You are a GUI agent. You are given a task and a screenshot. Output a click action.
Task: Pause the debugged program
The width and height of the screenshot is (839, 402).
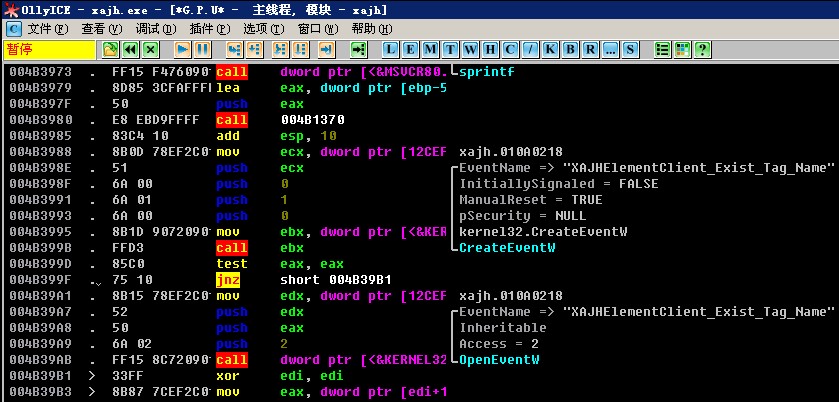202,49
